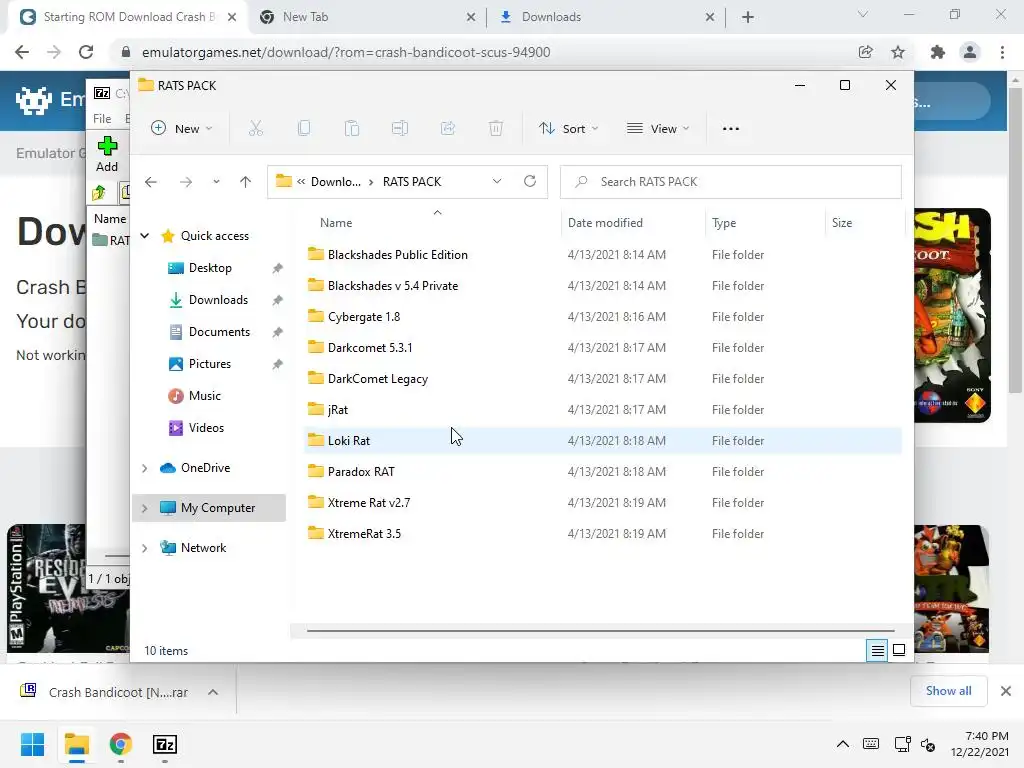Click the Delete trash icon in Explorer toolbar
This screenshot has height=768, width=1024.
coord(496,129)
